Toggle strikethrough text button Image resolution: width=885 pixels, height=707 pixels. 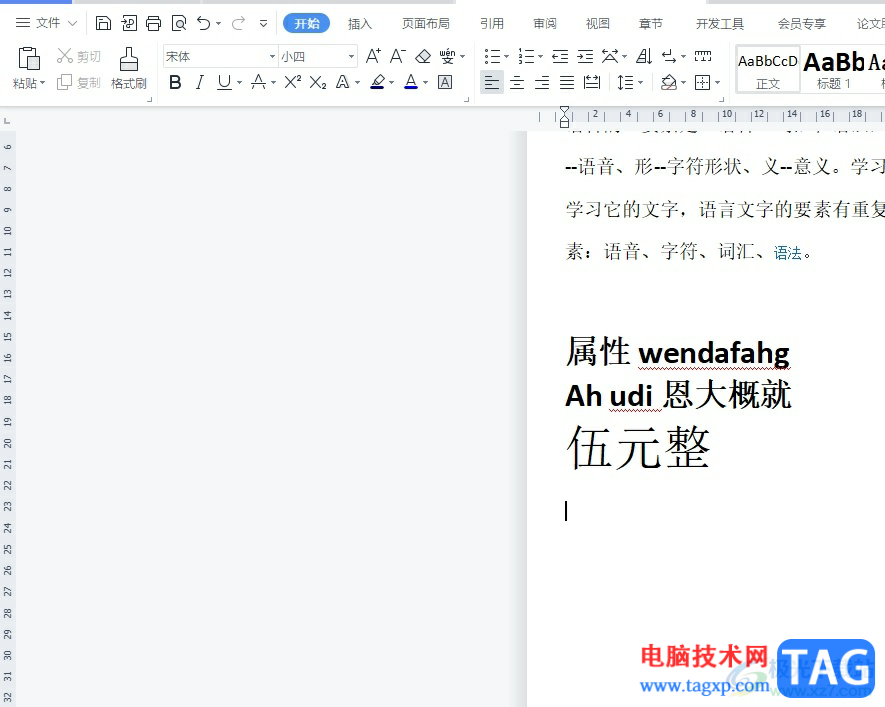[259, 82]
